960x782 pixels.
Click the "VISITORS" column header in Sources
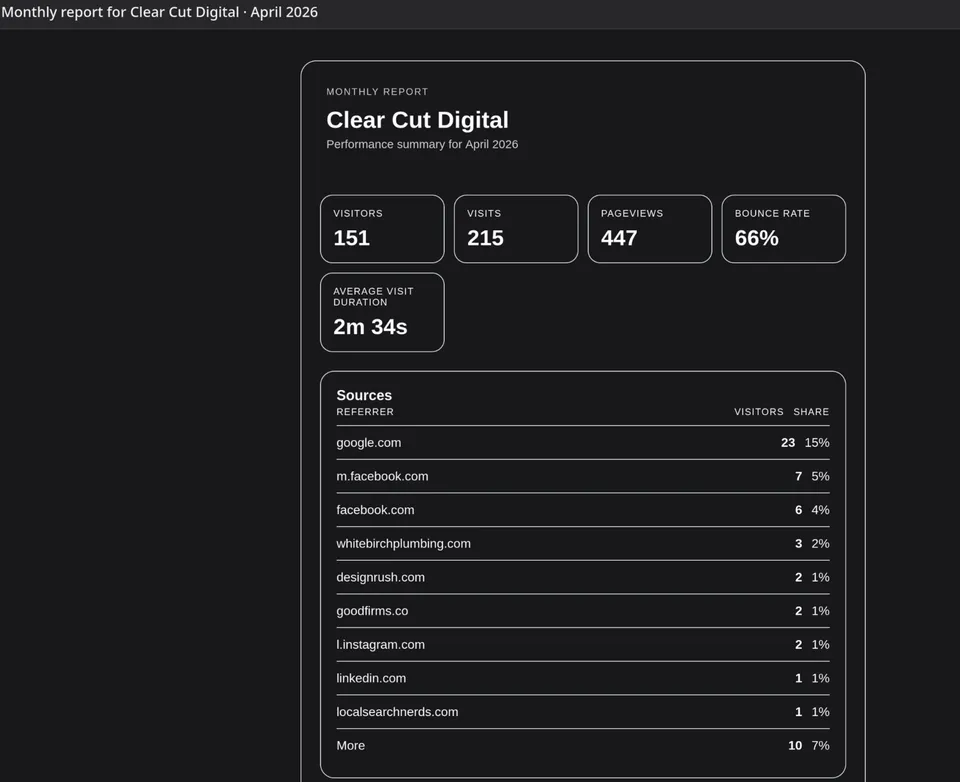click(x=759, y=412)
